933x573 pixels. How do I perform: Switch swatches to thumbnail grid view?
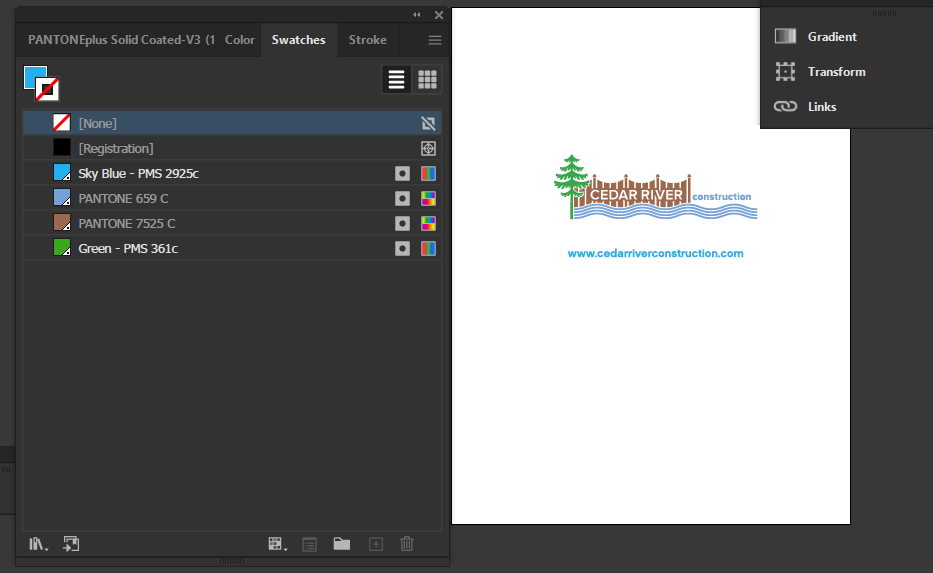[427, 79]
